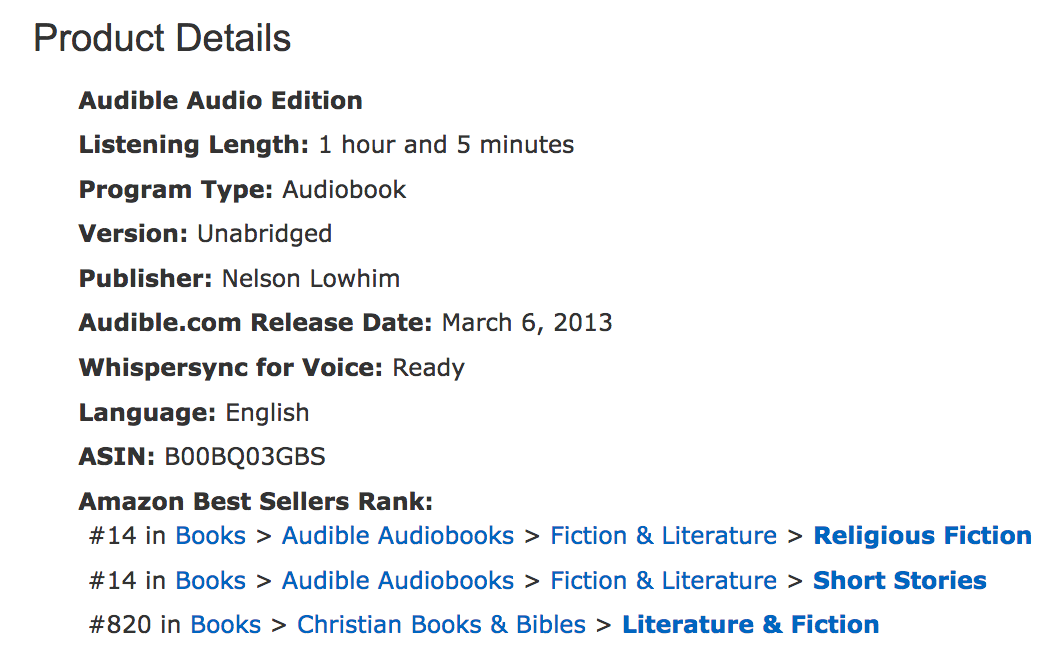Viewport: 1046px width, 662px height.
Task: Select Fiction & Literature link before Short Stories
Action: [x=663, y=581]
